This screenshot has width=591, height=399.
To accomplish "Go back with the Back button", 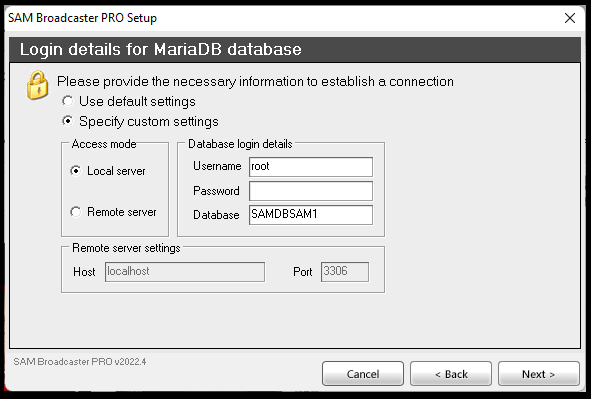I will [x=451, y=374].
